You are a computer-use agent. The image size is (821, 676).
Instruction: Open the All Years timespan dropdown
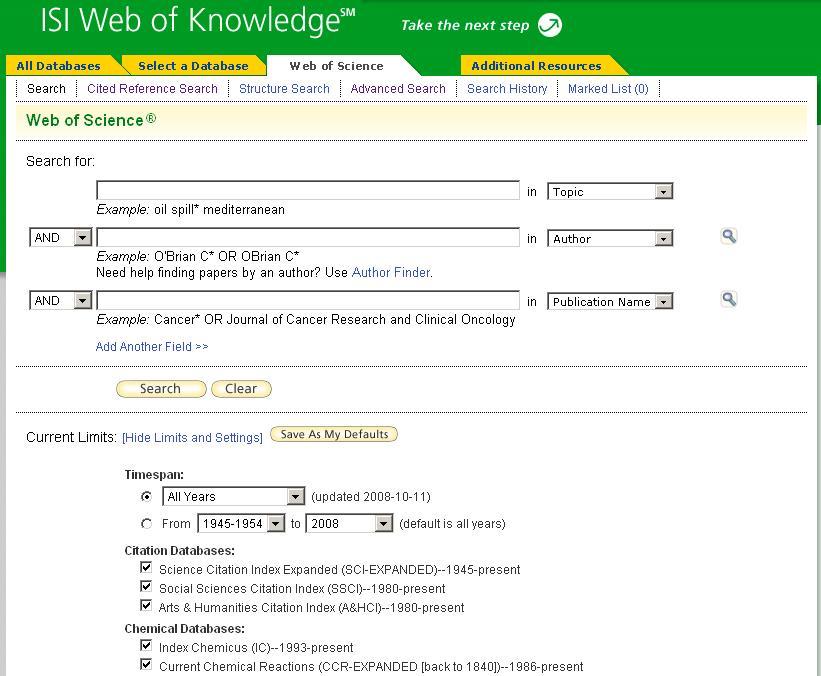tap(234, 496)
